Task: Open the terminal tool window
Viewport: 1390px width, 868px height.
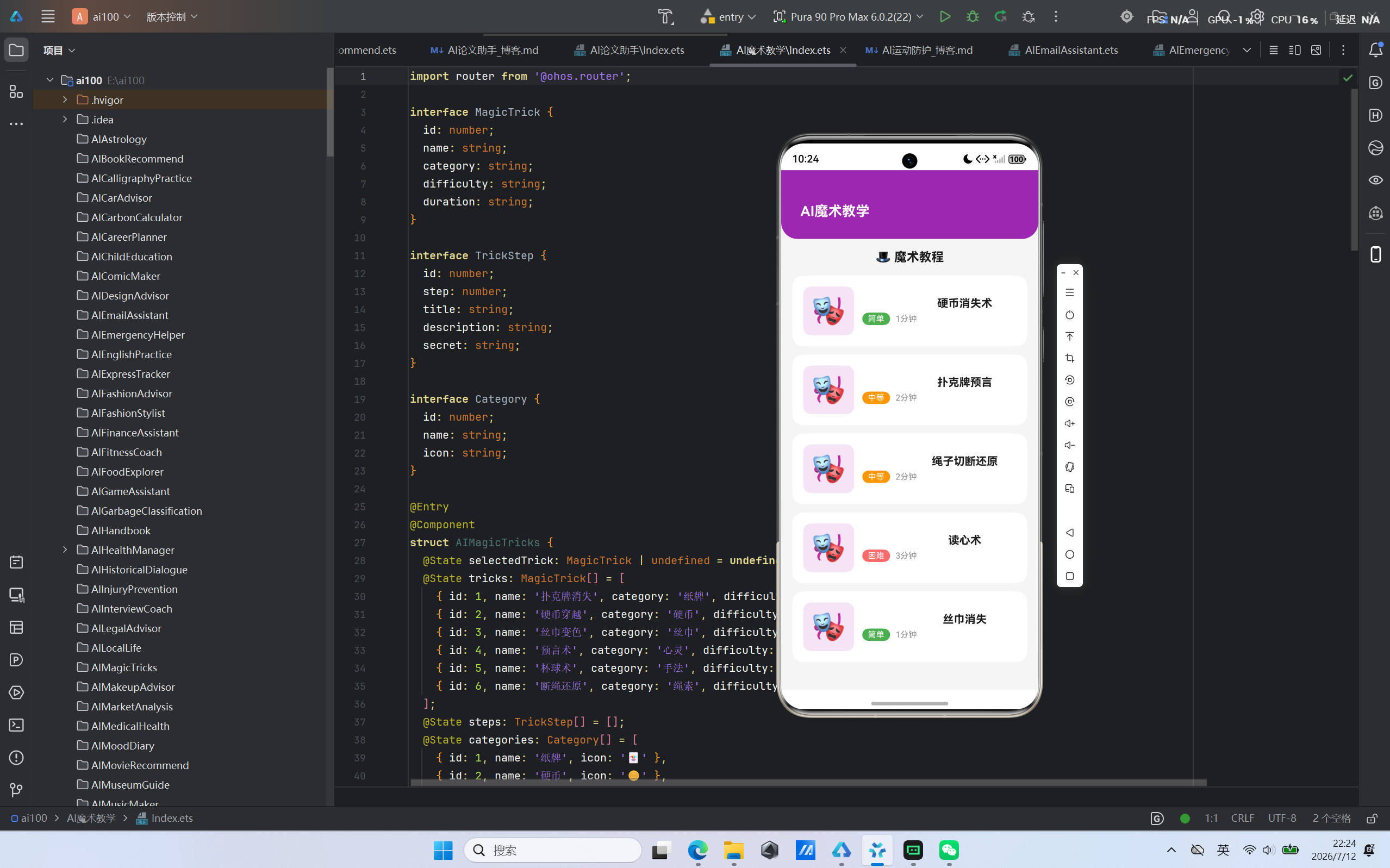Action: coord(16,725)
